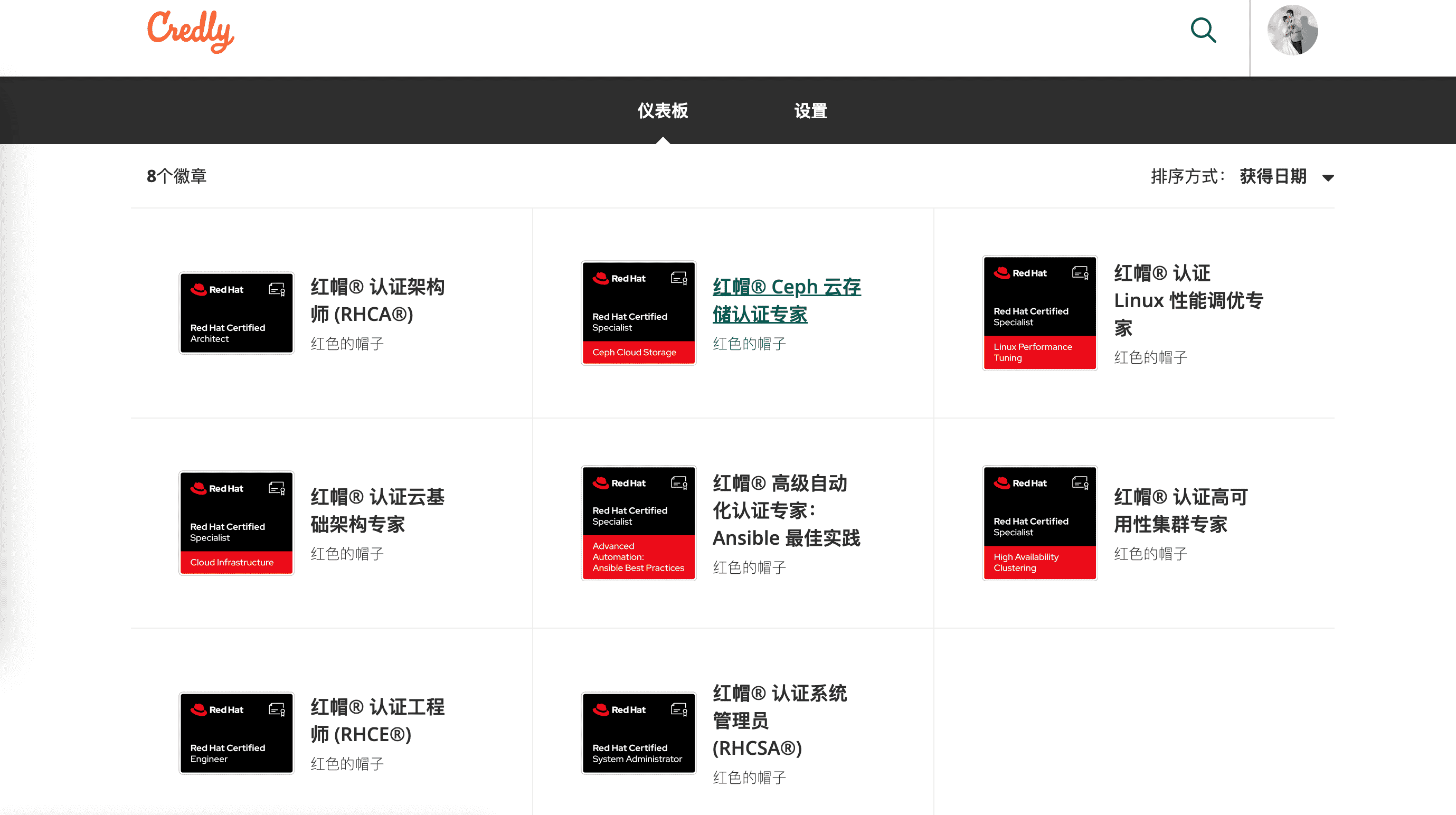Screen dimensions: 1456x815
Task: Open the 红帽® Ceph 云存储认证专家 link
Action: coord(787,300)
